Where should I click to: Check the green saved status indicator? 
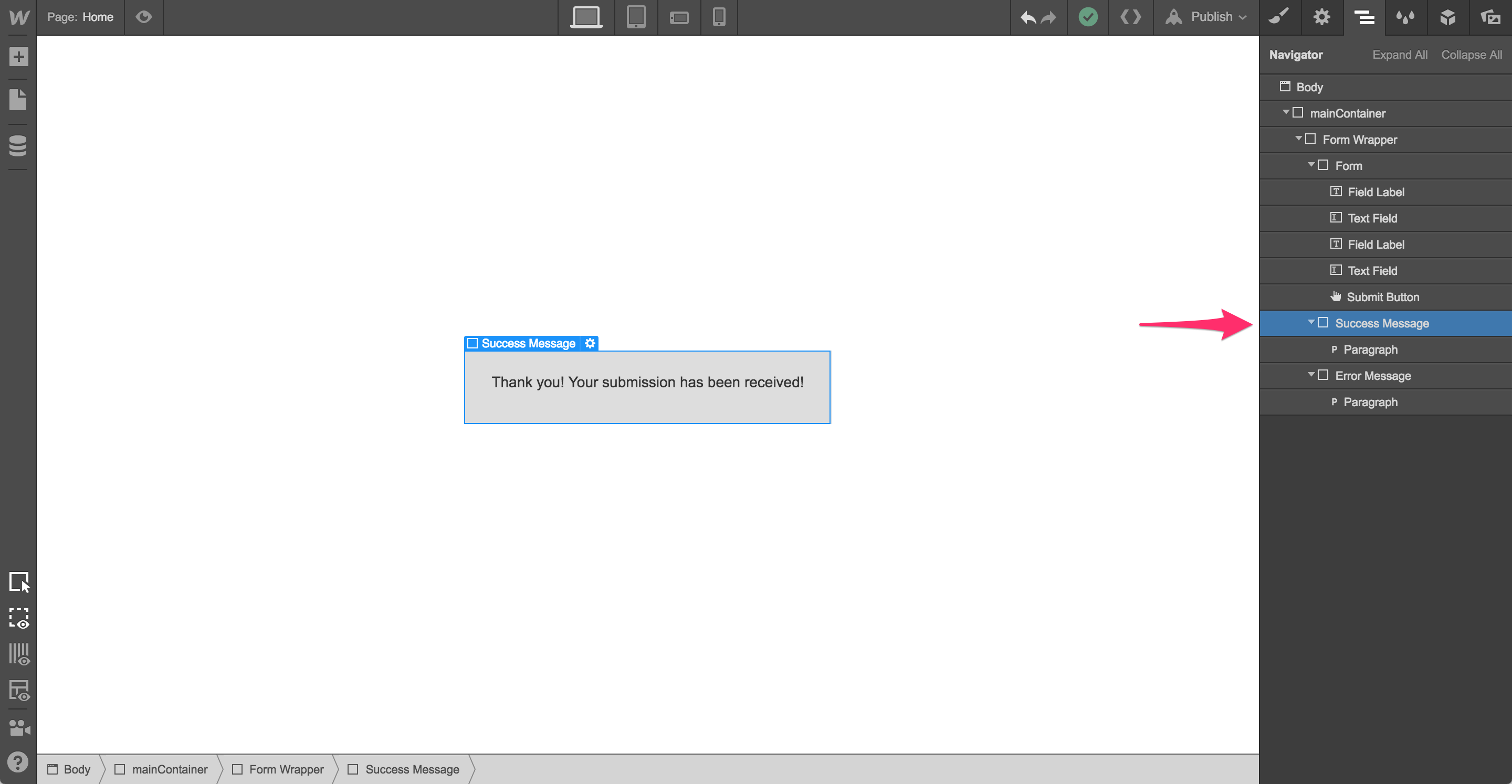tap(1088, 17)
